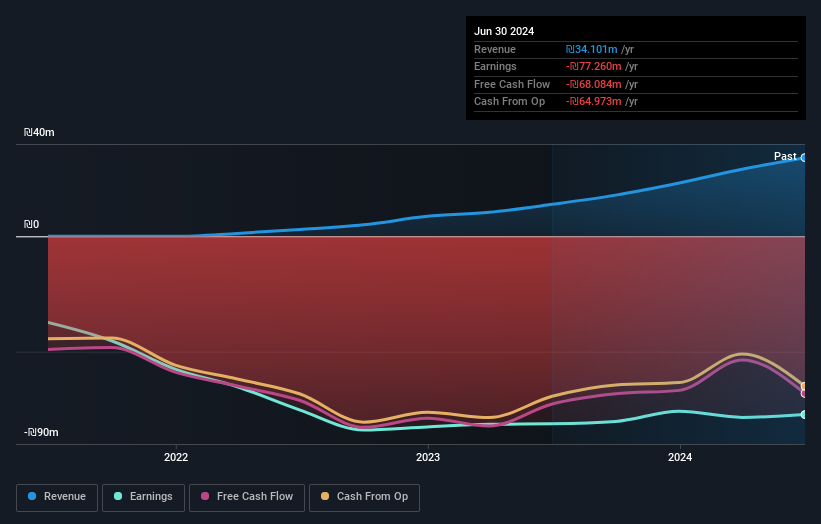Screen dimensions: 821x524
Task: Click the Cash From Op label in tooltip
Action: click(x=509, y=102)
